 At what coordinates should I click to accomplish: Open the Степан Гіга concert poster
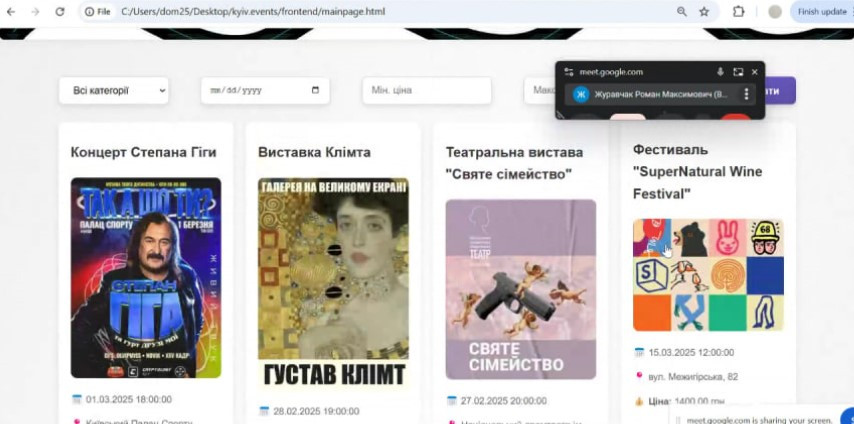click(x=146, y=277)
